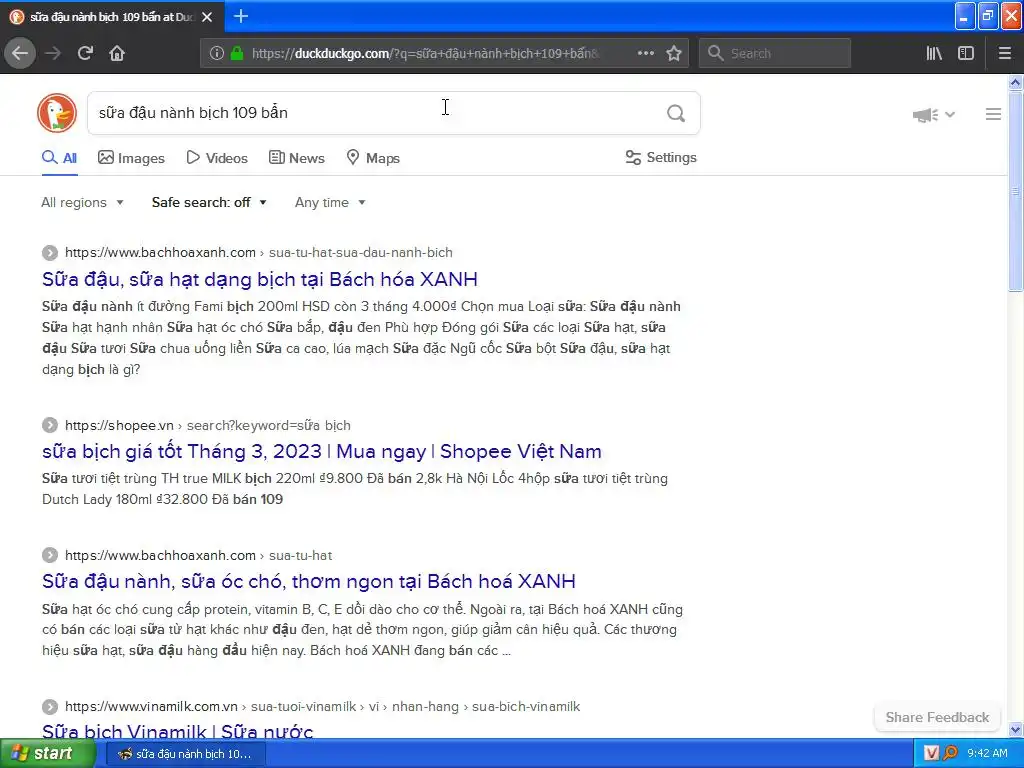This screenshot has width=1024, height=768.
Task: Expand the Any time filter dropdown
Action: 330,202
